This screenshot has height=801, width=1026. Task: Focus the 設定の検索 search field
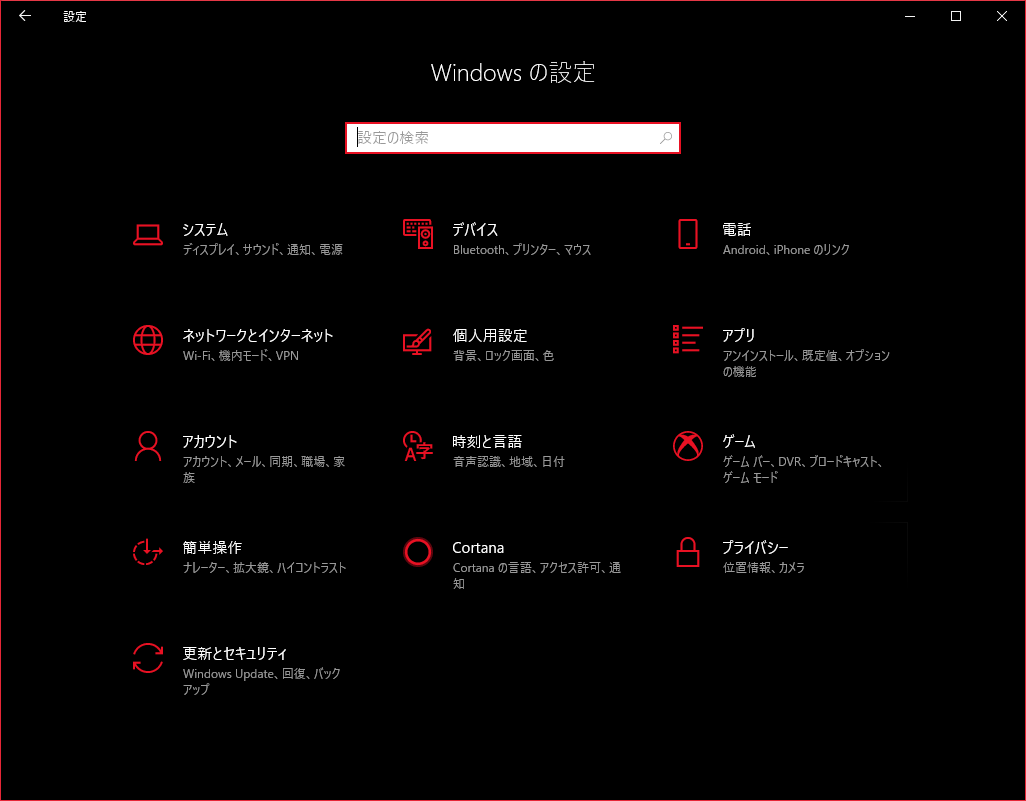(x=513, y=138)
